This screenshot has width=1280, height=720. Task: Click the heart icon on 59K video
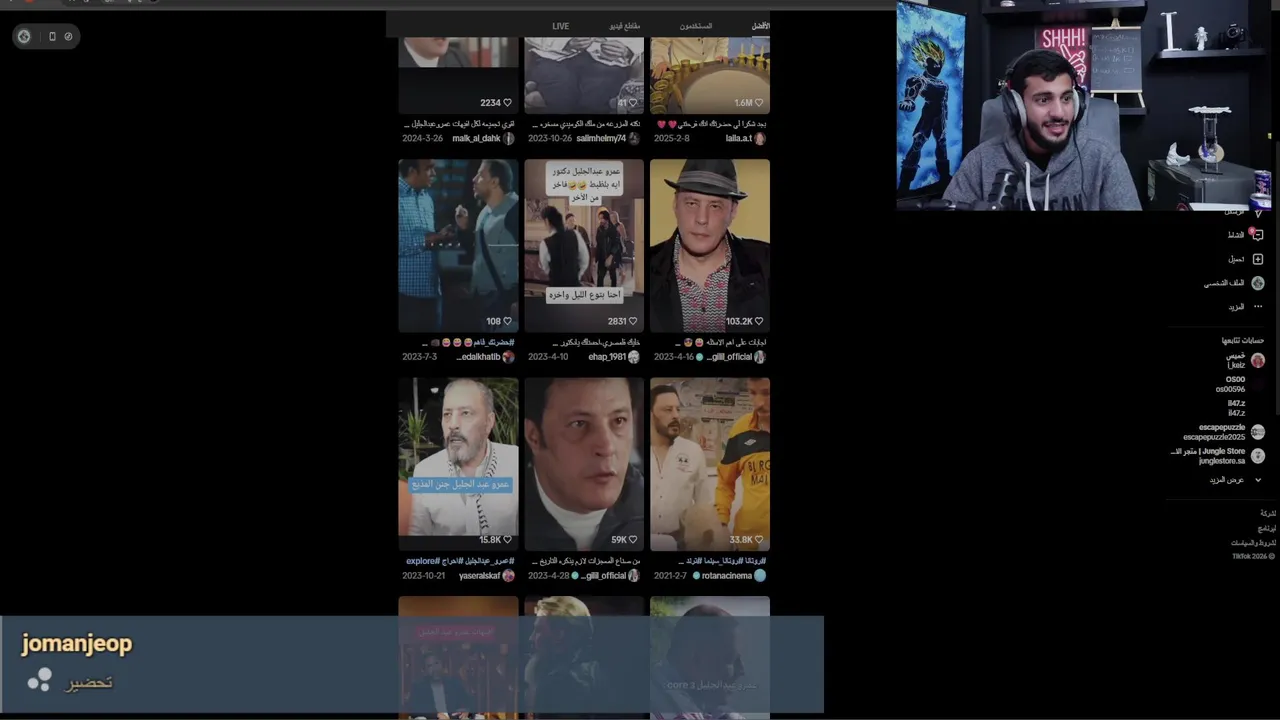tap(633, 540)
